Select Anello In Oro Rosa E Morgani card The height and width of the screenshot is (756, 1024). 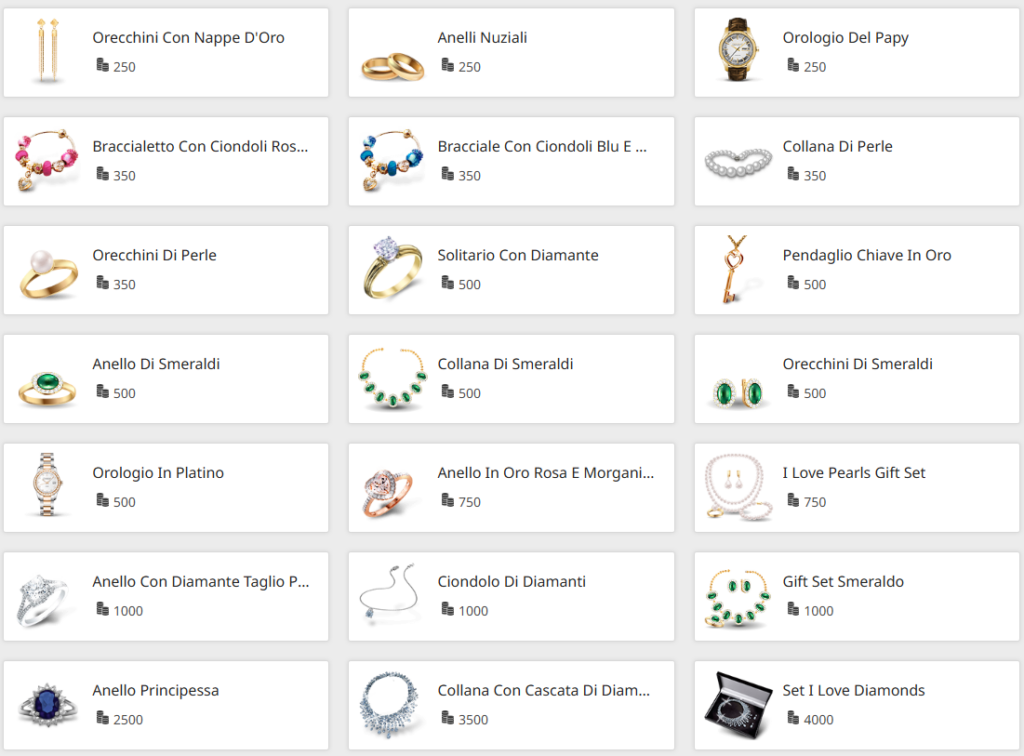pyautogui.click(x=511, y=488)
